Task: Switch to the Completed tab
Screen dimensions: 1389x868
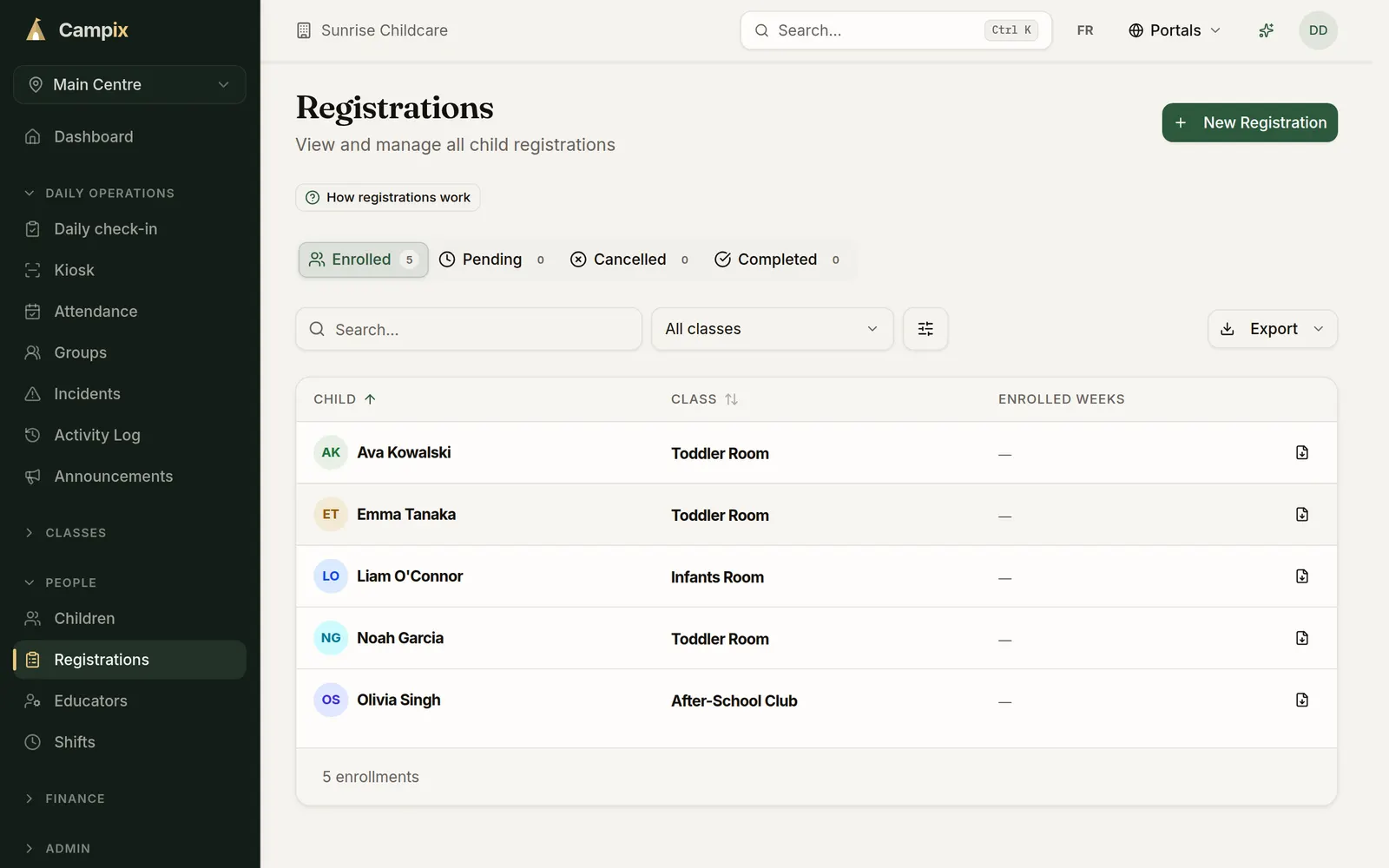Action: (777, 260)
